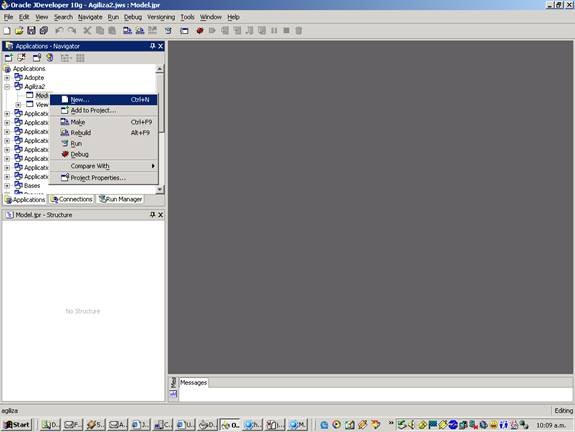Expand the Bases application node
Screen dimensions: 575x432
(7, 186)
